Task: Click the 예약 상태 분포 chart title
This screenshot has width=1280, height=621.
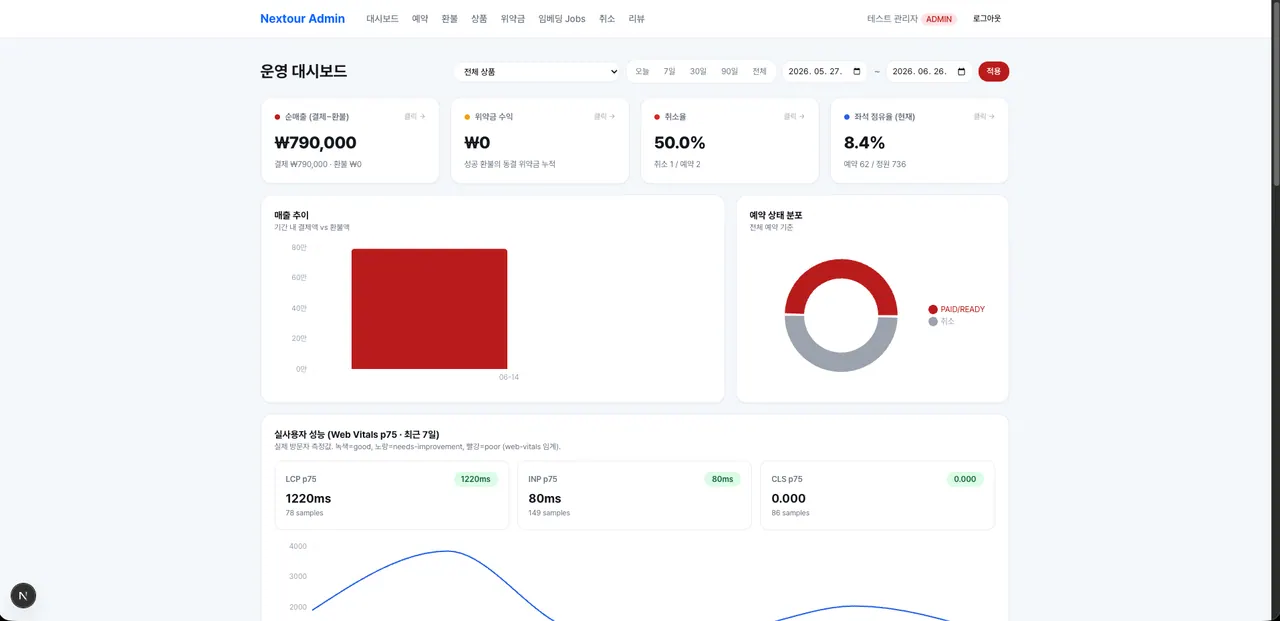Action: (776, 215)
